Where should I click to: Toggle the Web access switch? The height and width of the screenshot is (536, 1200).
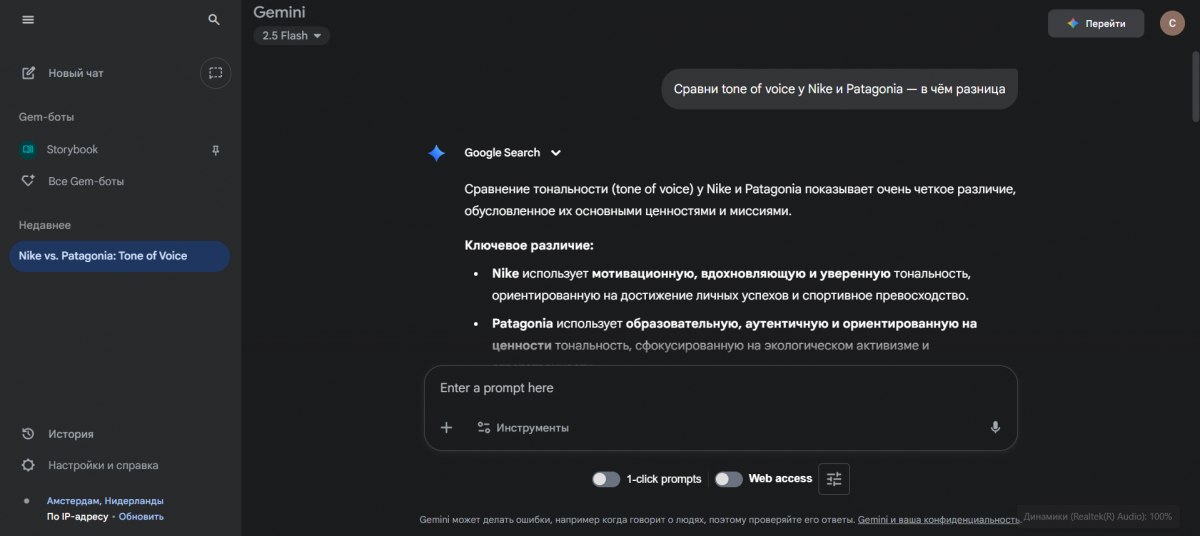728,479
